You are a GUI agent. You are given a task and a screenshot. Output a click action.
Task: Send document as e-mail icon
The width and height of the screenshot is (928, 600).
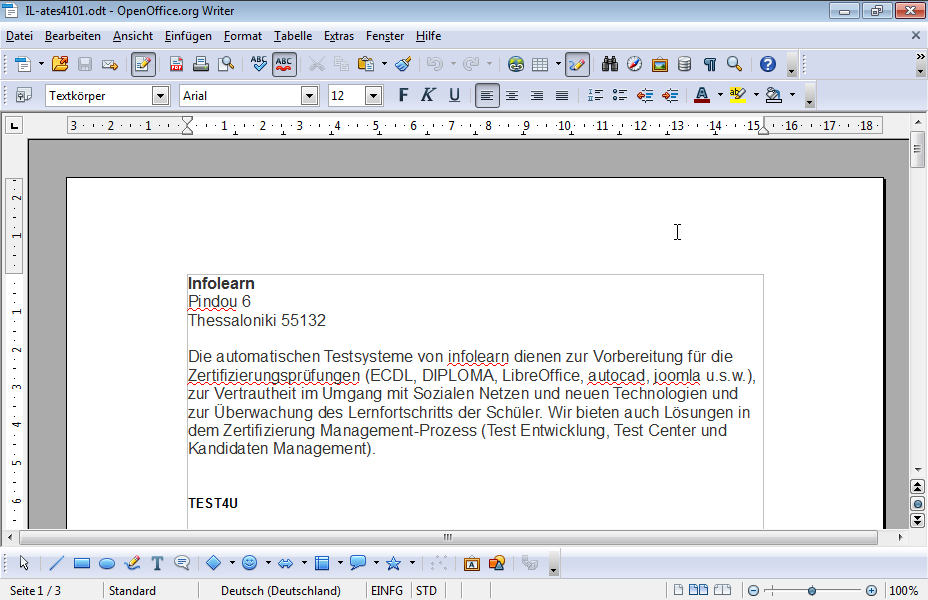pyautogui.click(x=109, y=64)
